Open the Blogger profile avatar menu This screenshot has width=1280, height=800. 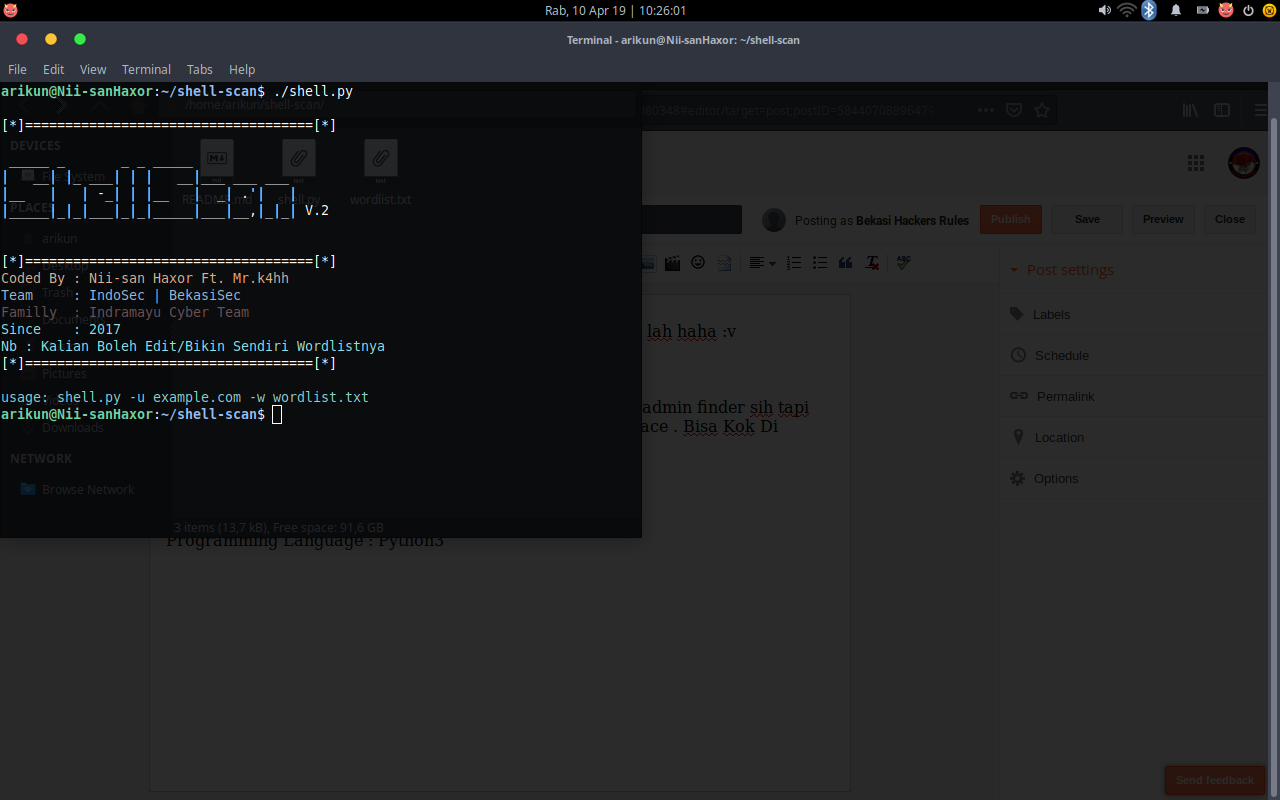pyautogui.click(x=1243, y=163)
